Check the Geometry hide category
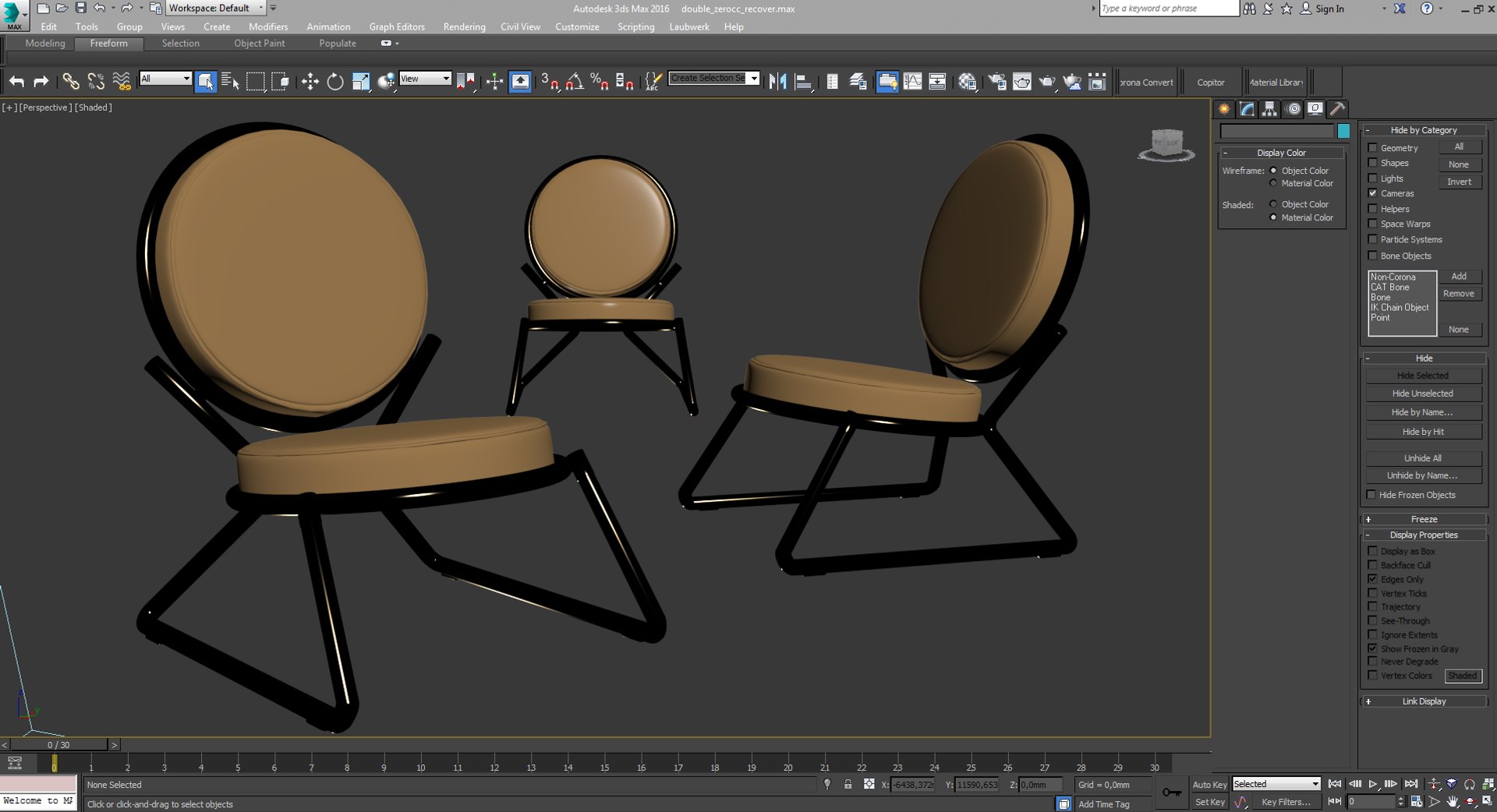This screenshot has height=812, width=1497. pos(1373,147)
